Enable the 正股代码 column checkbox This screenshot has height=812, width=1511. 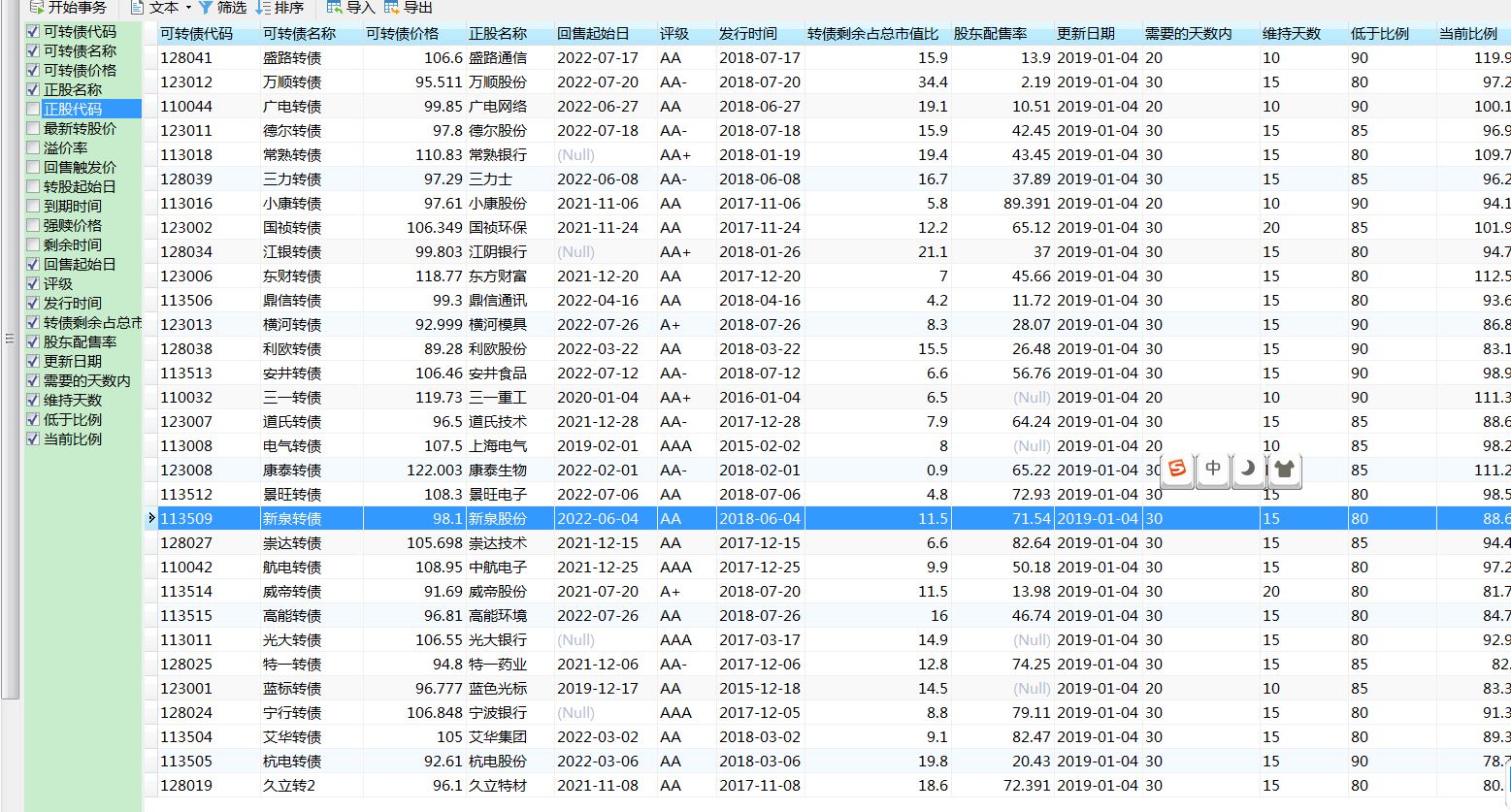(x=34, y=109)
